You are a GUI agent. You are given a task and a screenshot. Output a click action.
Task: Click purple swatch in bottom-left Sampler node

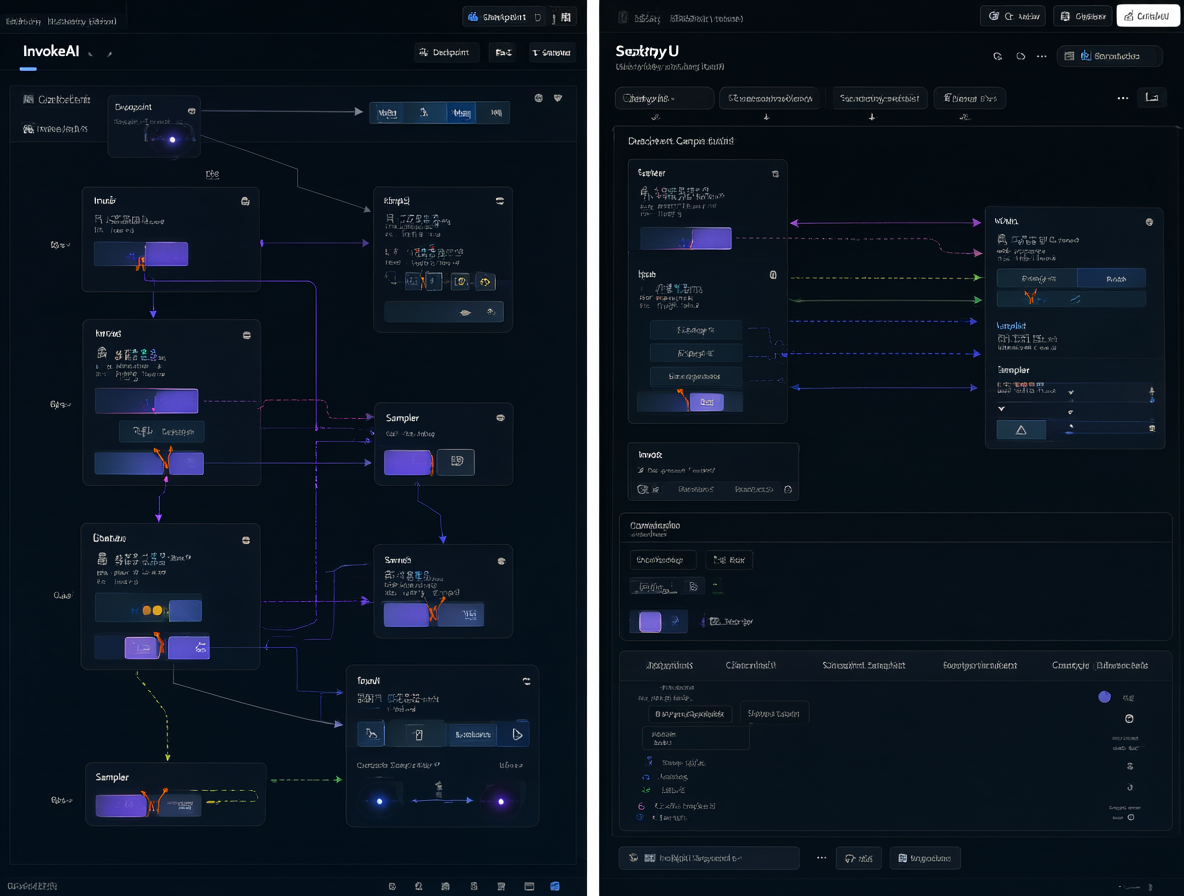click(x=121, y=805)
